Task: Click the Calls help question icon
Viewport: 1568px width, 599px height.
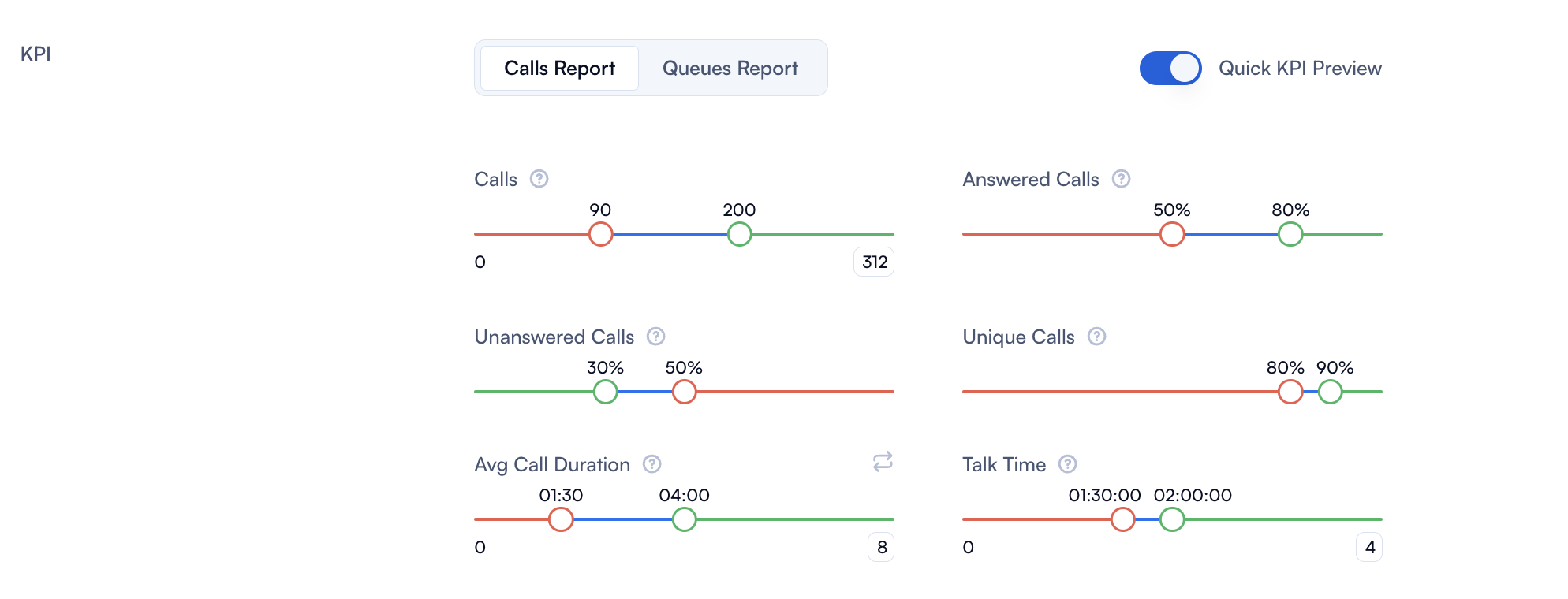Action: (x=539, y=179)
